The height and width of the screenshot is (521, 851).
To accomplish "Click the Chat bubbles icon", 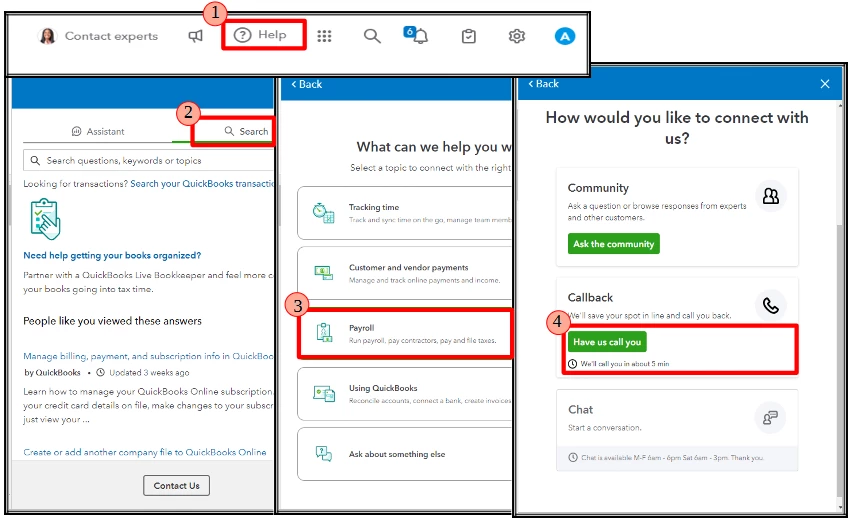I will (x=770, y=418).
